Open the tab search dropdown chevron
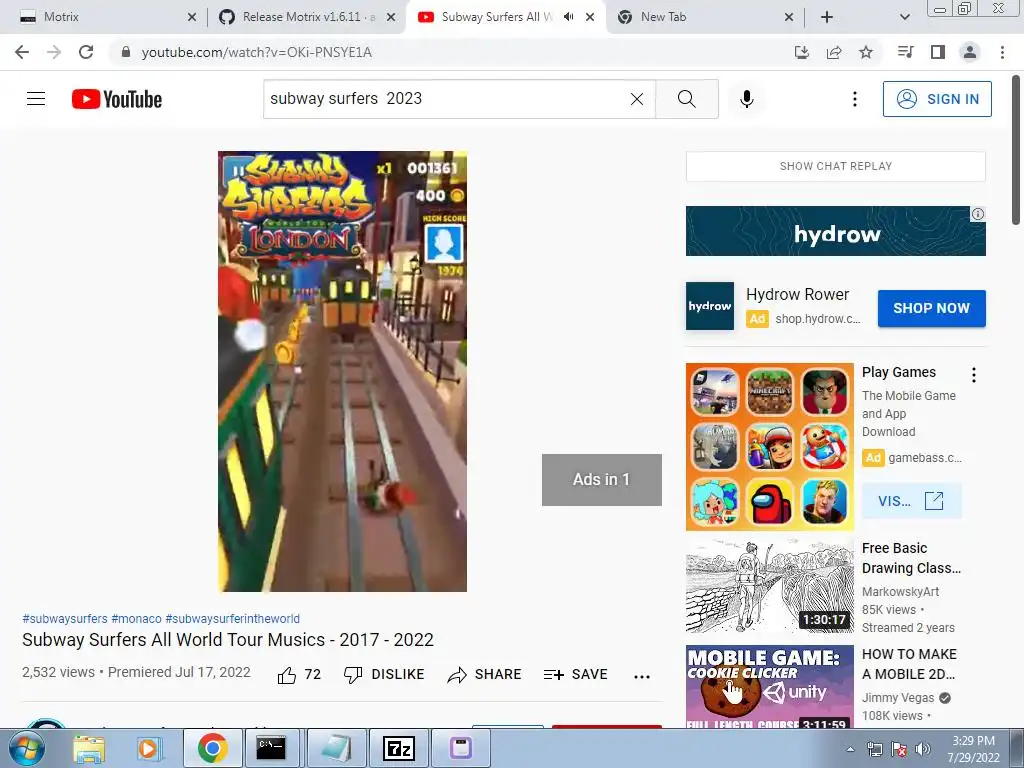This screenshot has height=768, width=1024. 904,17
